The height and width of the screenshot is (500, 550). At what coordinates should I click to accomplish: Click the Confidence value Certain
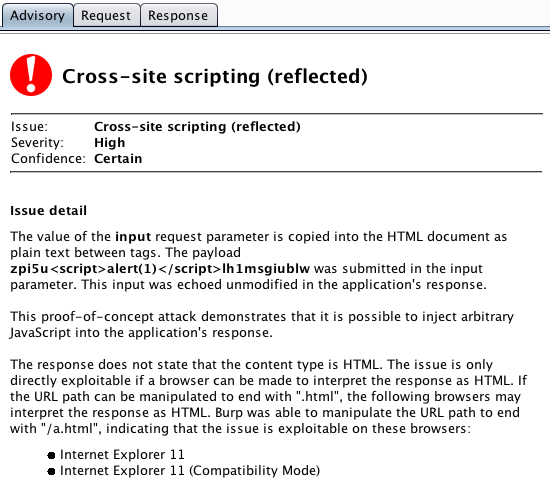118,159
